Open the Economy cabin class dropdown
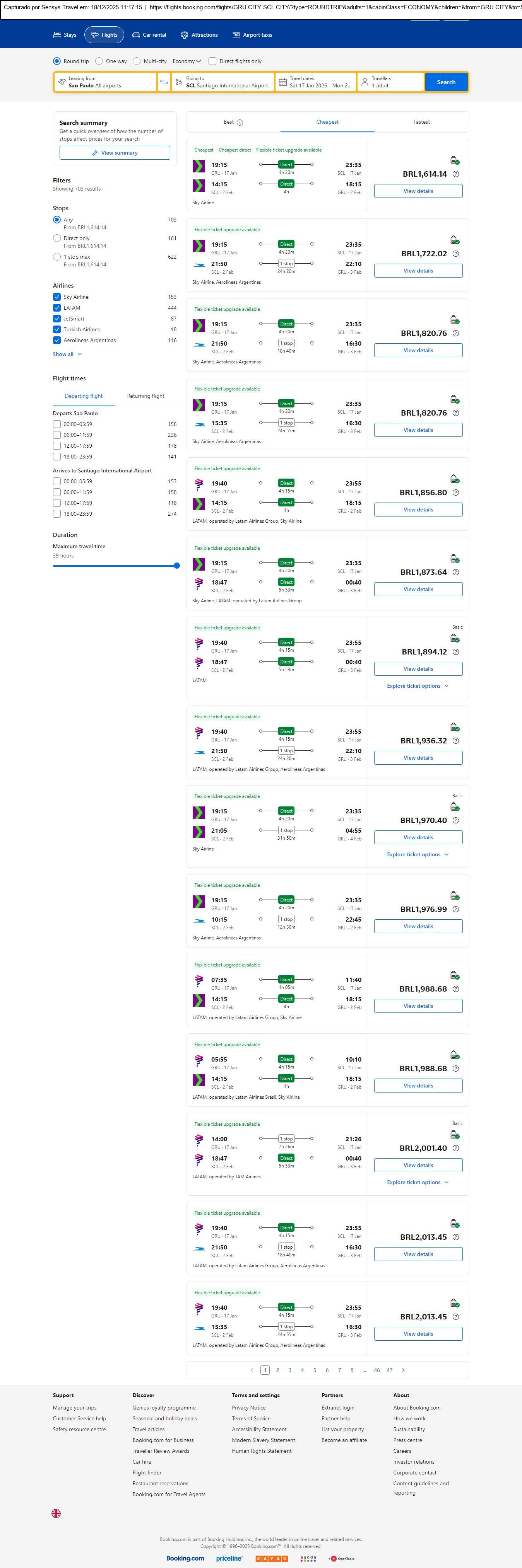Image resolution: width=522 pixels, height=1568 pixels. click(187, 61)
